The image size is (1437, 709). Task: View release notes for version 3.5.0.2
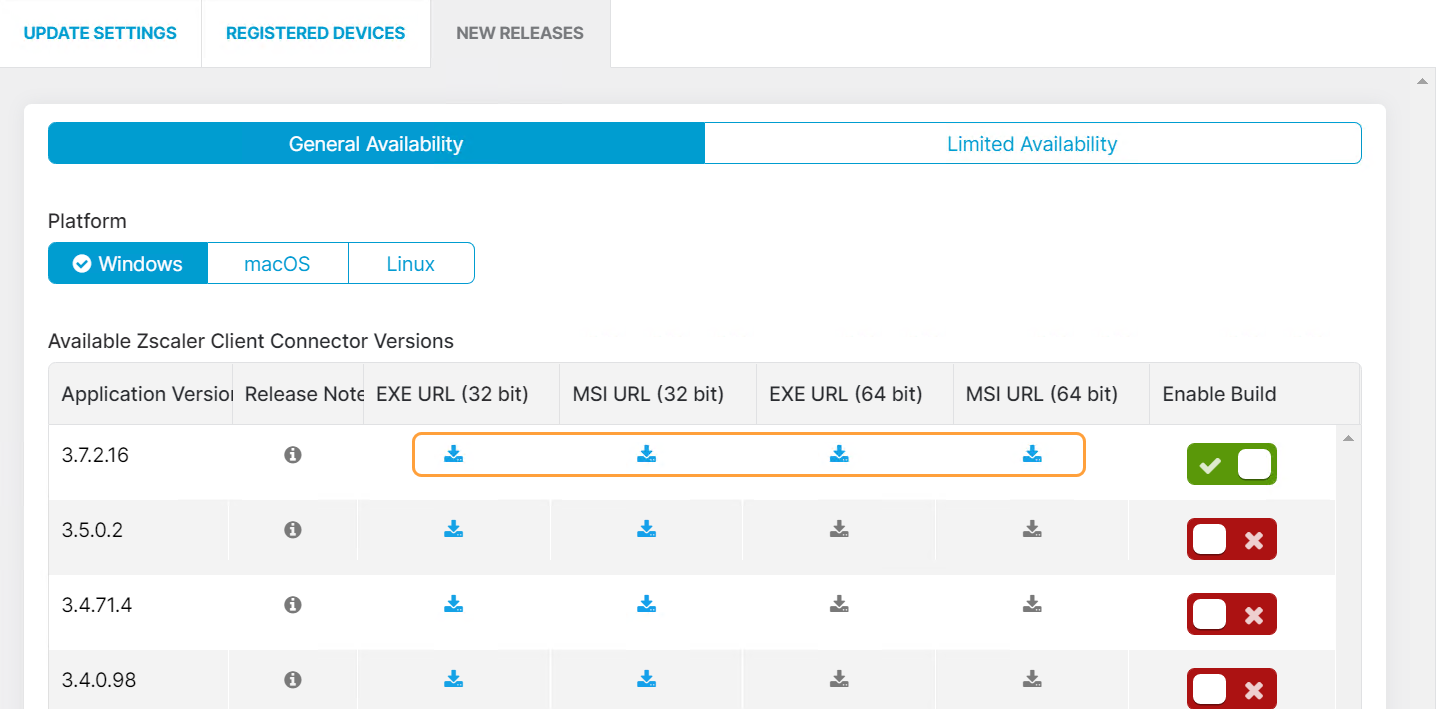292,529
